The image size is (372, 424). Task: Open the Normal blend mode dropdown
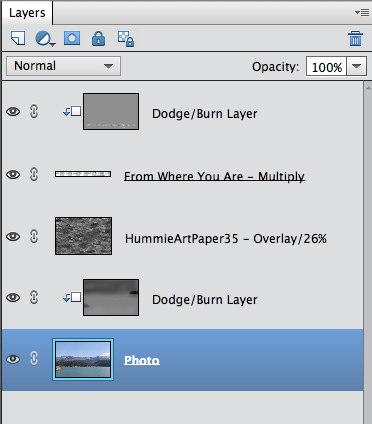coord(63,66)
